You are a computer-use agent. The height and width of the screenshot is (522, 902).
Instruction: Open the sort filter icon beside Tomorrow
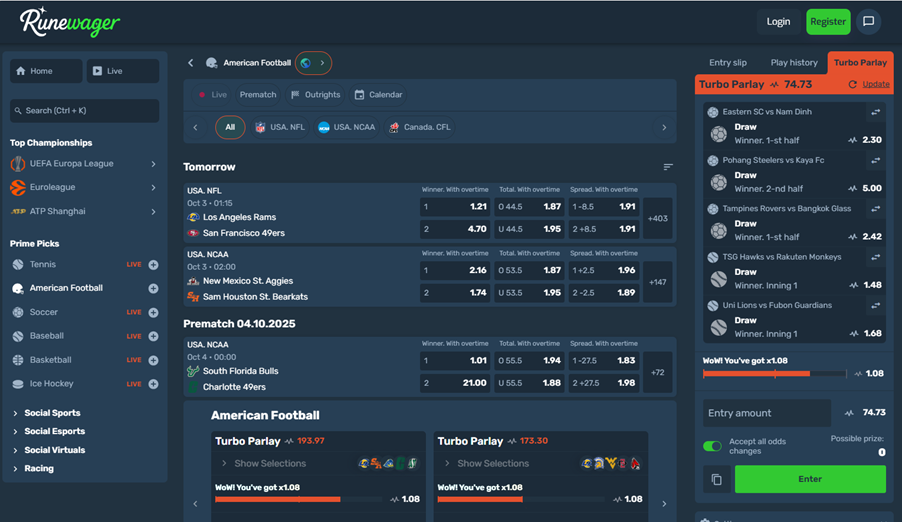(668, 167)
